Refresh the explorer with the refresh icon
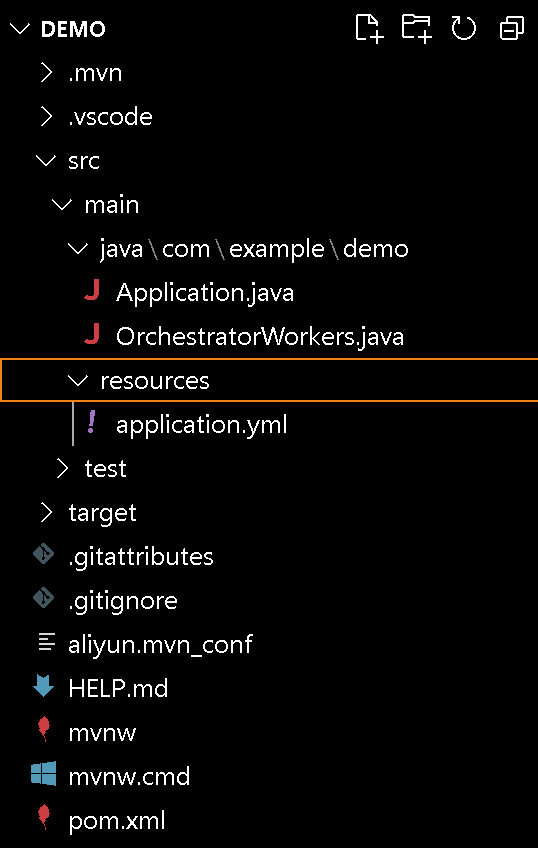The width and height of the screenshot is (538, 848). 463,28
